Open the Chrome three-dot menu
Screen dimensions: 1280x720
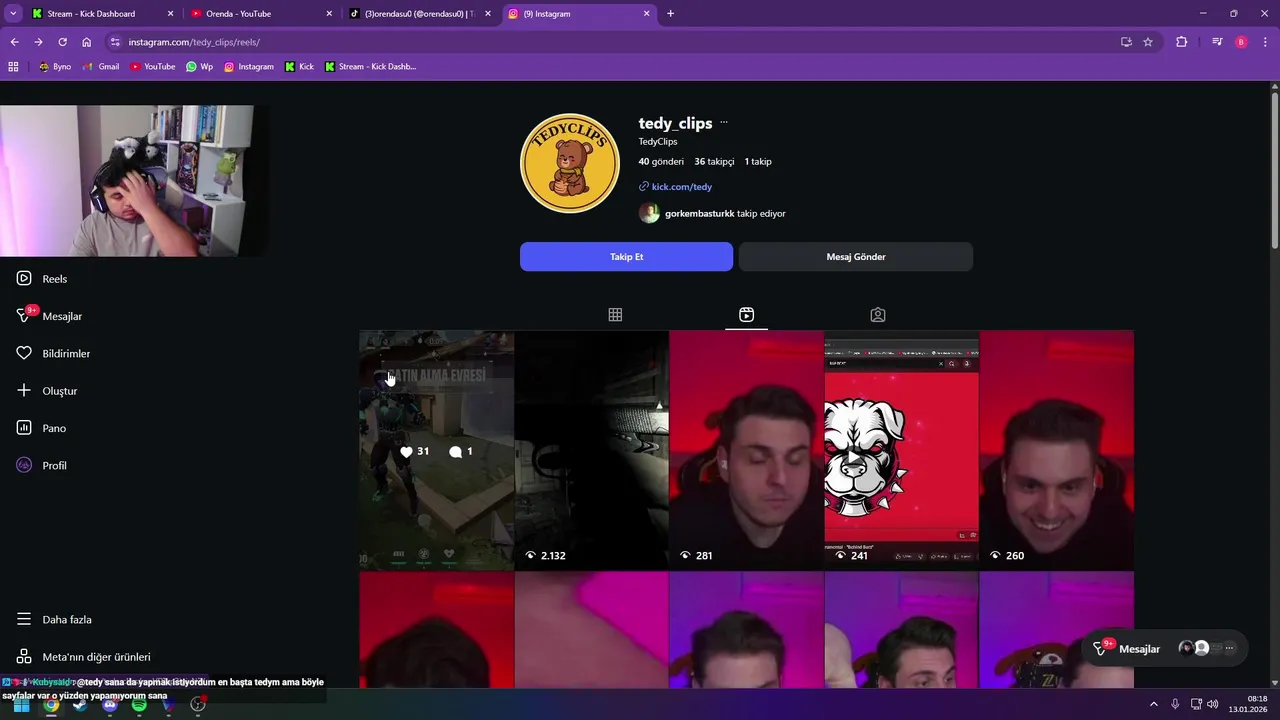(x=1265, y=42)
